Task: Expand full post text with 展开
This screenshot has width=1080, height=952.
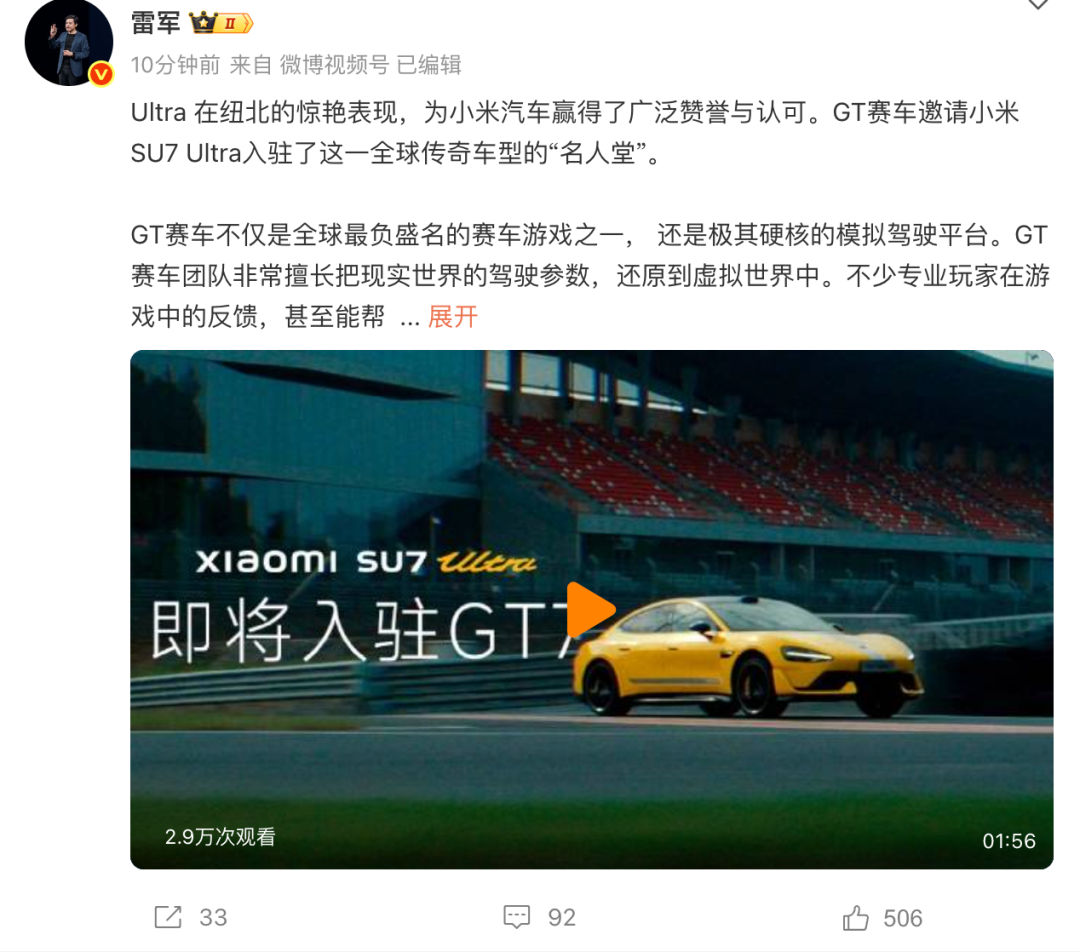Action: [x=453, y=317]
